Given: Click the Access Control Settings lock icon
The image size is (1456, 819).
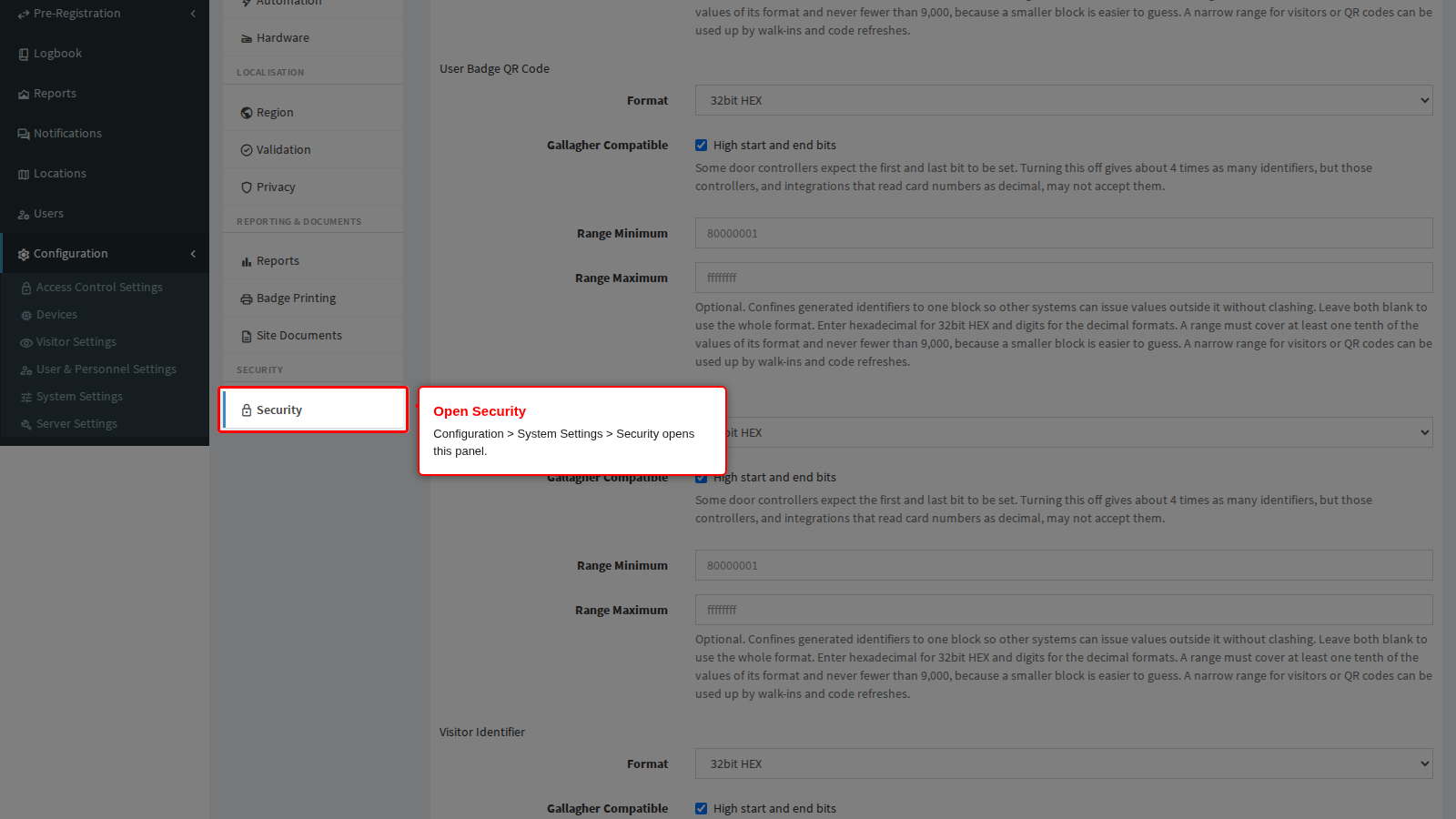Looking at the screenshot, I should (26, 288).
